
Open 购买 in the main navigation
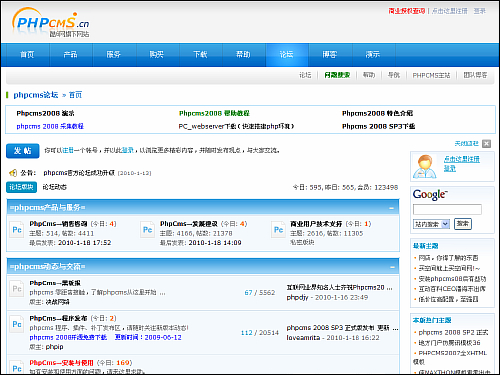(x=157, y=54)
